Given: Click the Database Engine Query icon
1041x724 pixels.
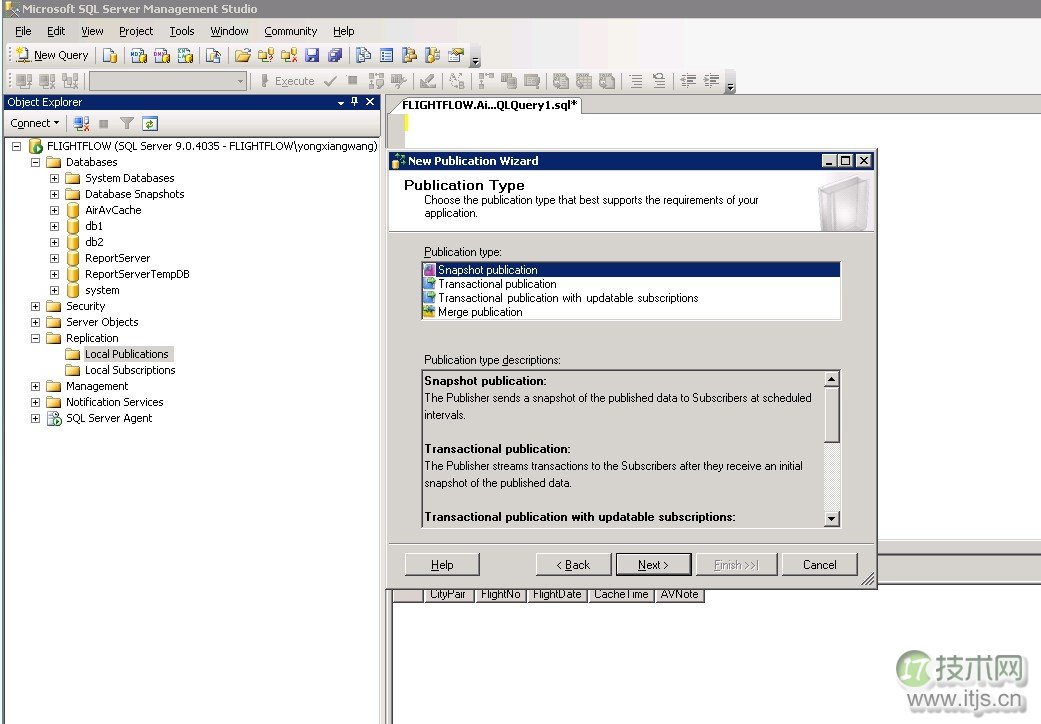Looking at the screenshot, I should [110, 55].
